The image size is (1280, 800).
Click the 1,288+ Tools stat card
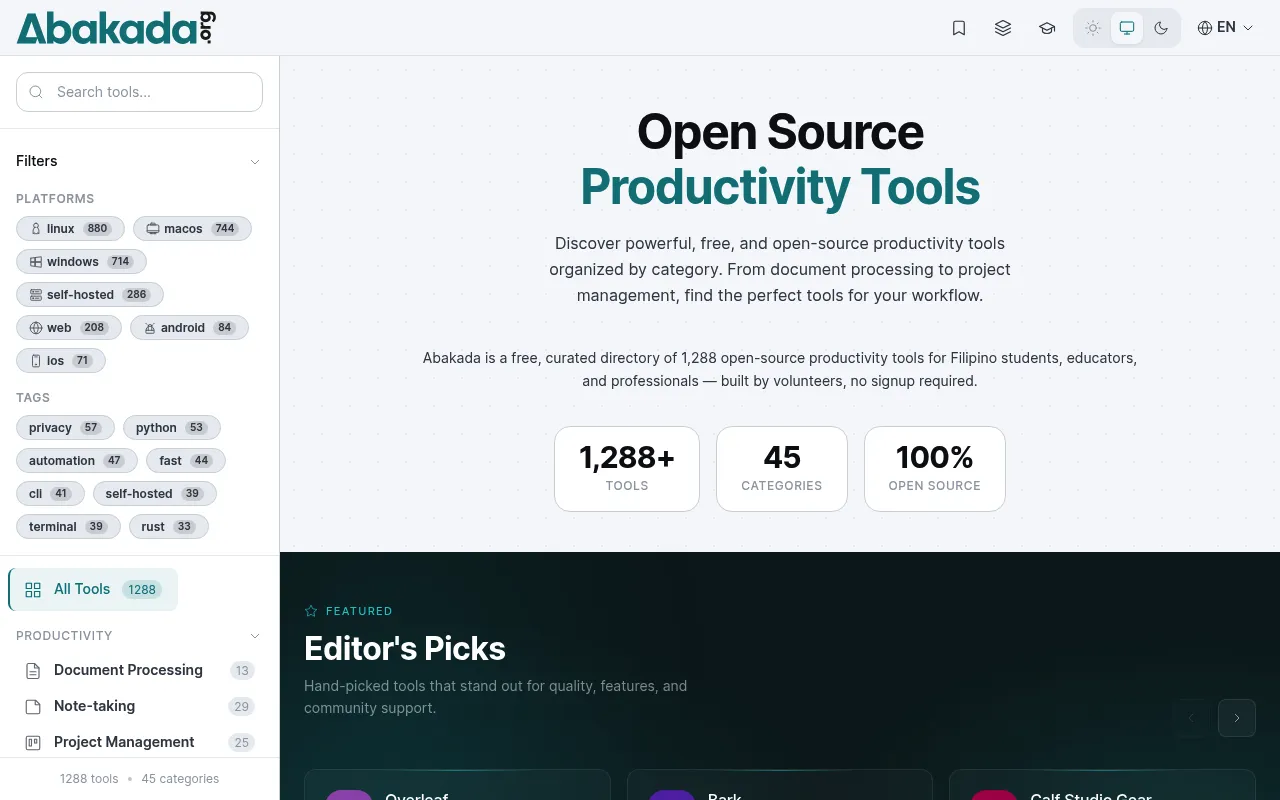click(x=627, y=469)
